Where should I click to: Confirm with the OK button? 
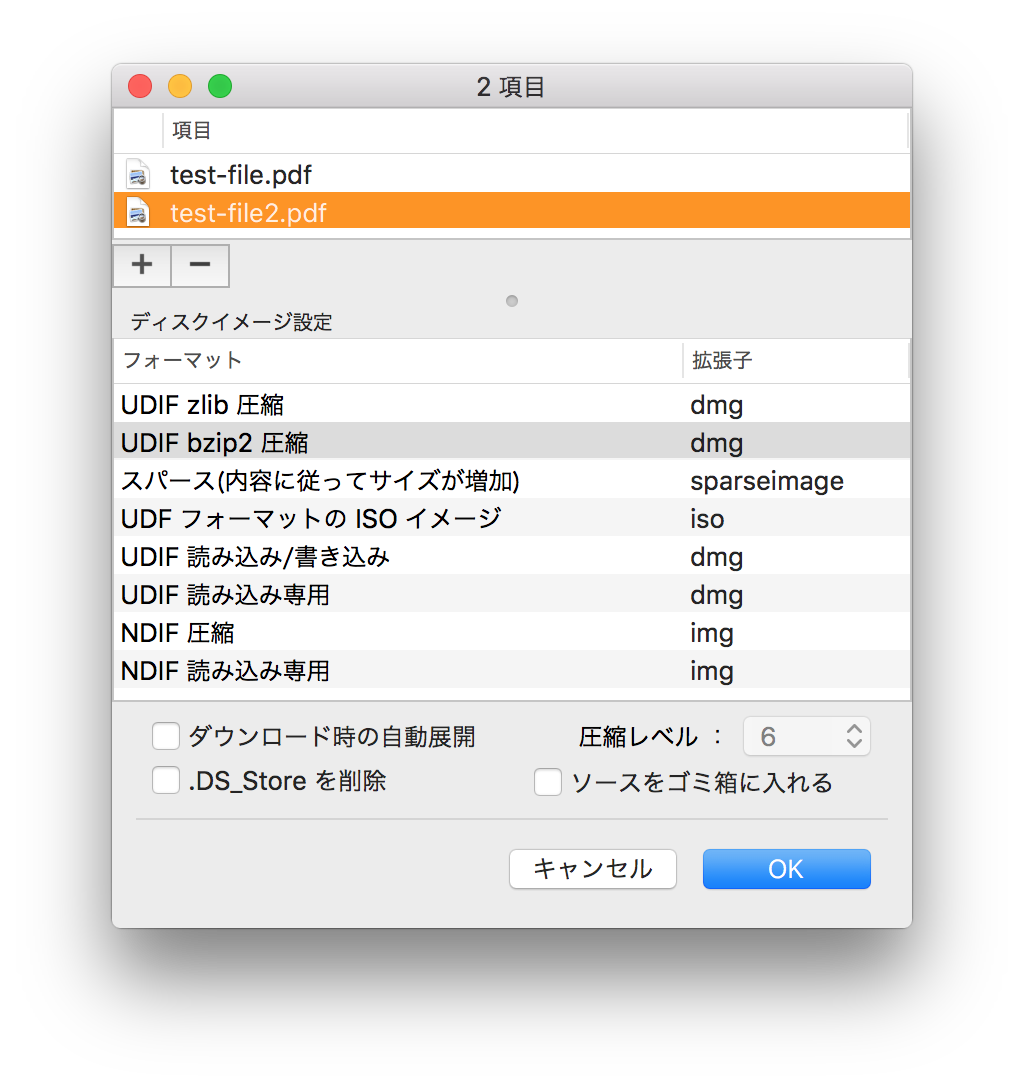tap(786, 869)
